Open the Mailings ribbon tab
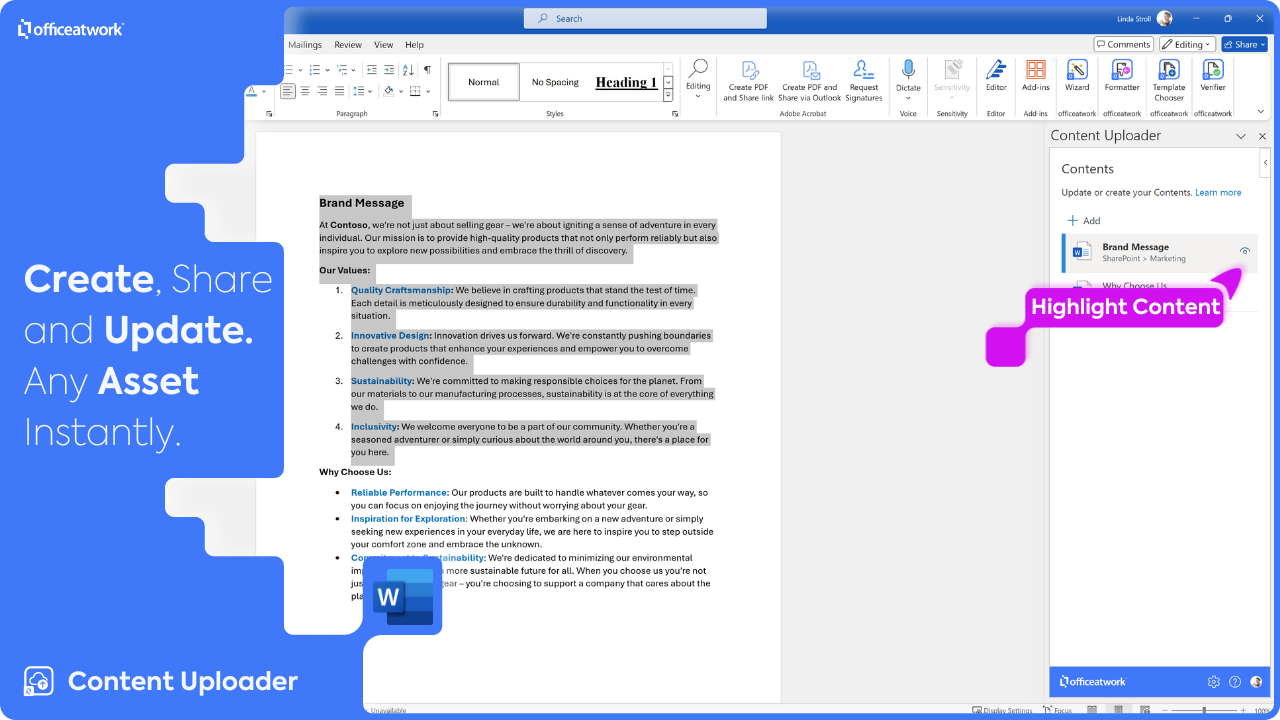Viewport: 1280px width, 720px height. click(x=305, y=45)
